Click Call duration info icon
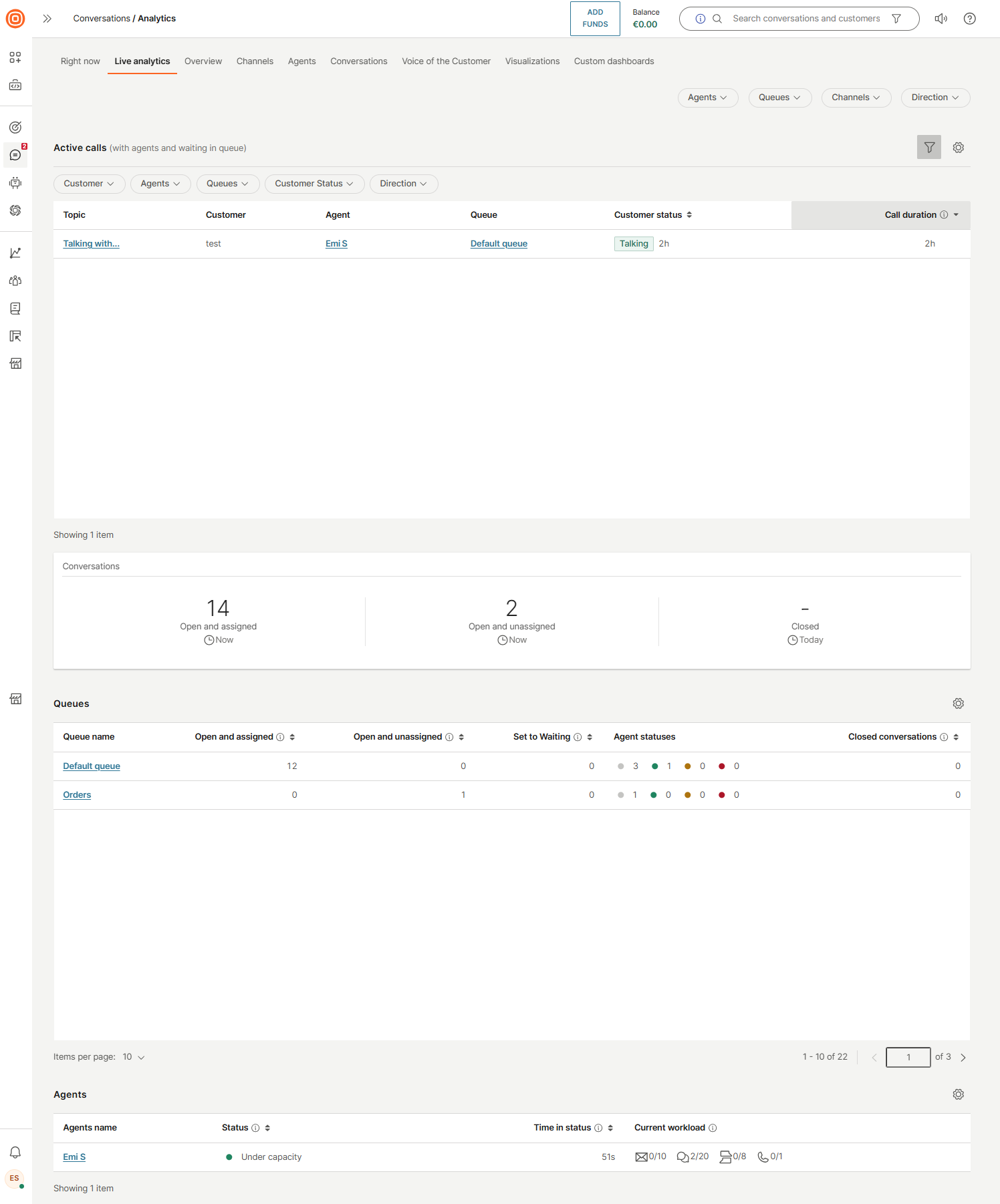The height and width of the screenshot is (1204, 1000). (944, 215)
